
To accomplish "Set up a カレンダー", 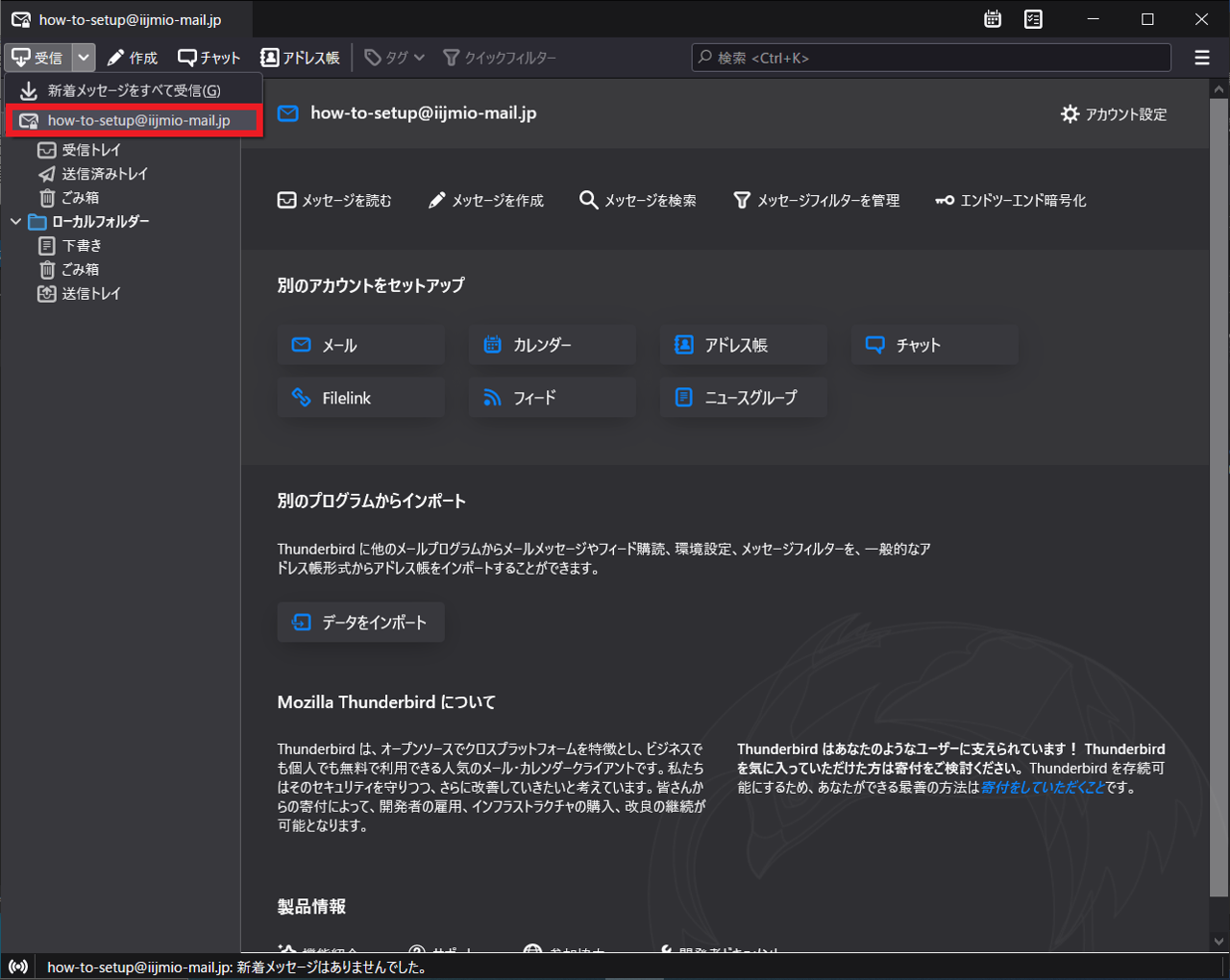I will (x=553, y=345).
